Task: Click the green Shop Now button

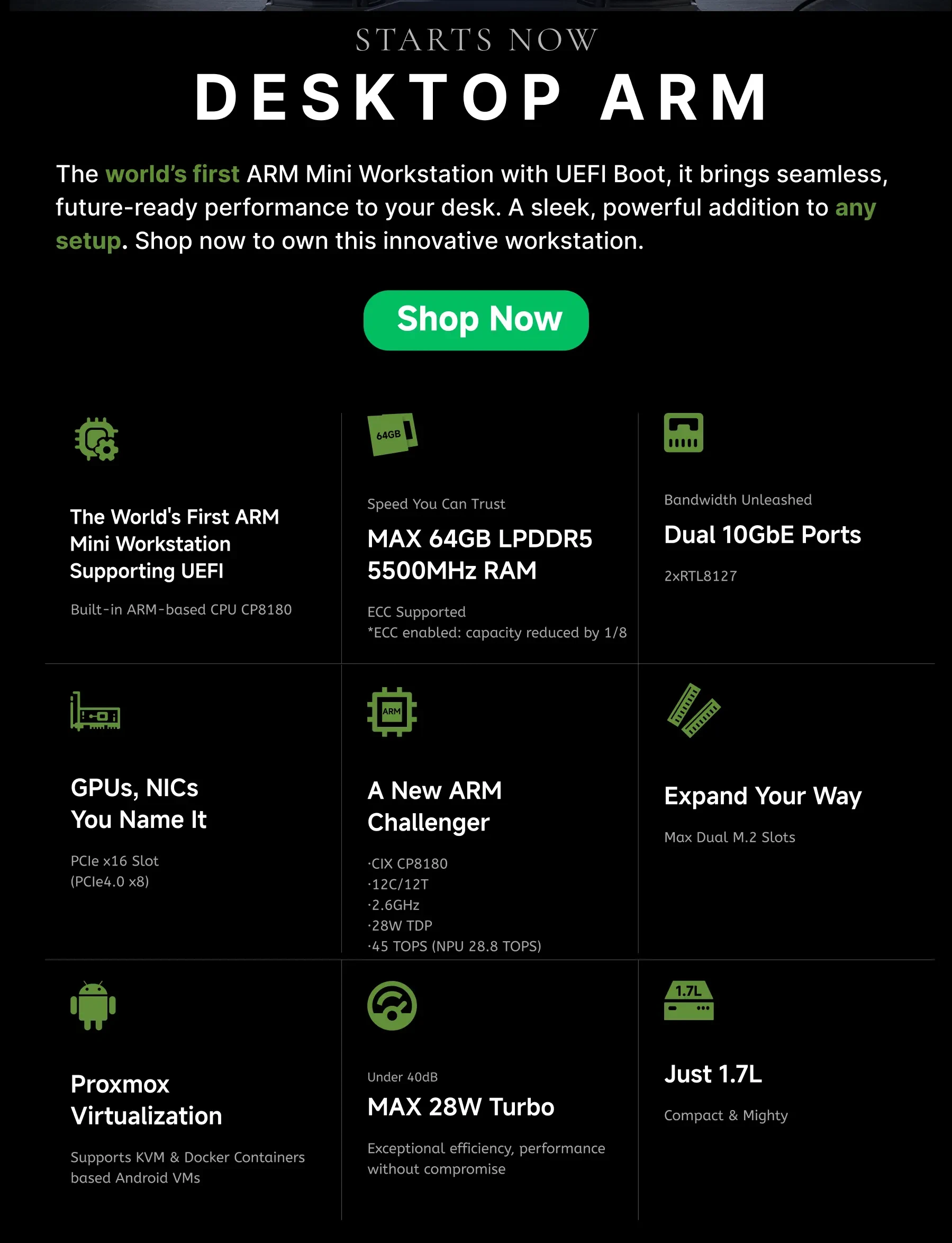Action: 476,320
